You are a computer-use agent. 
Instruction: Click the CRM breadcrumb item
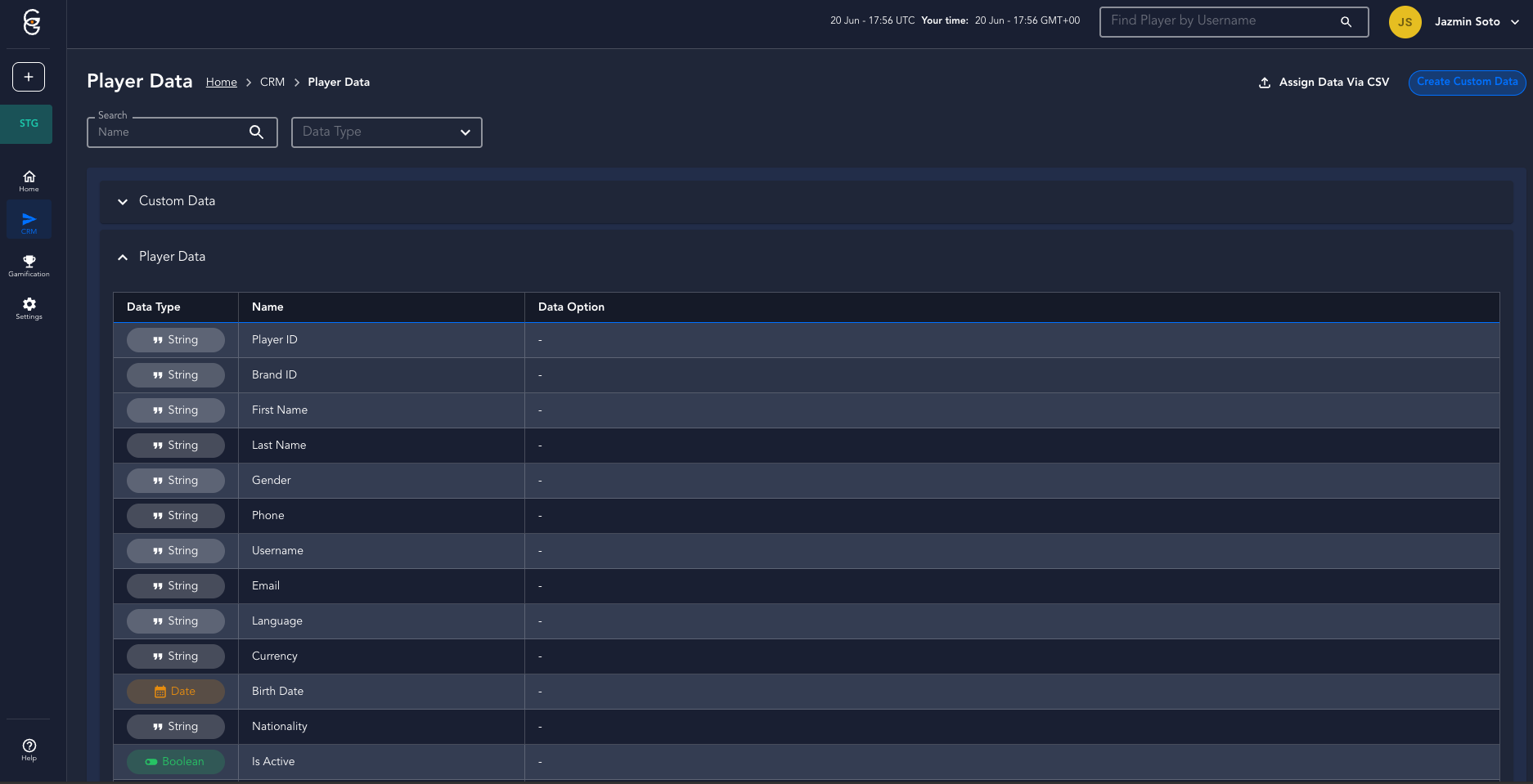[x=272, y=83]
